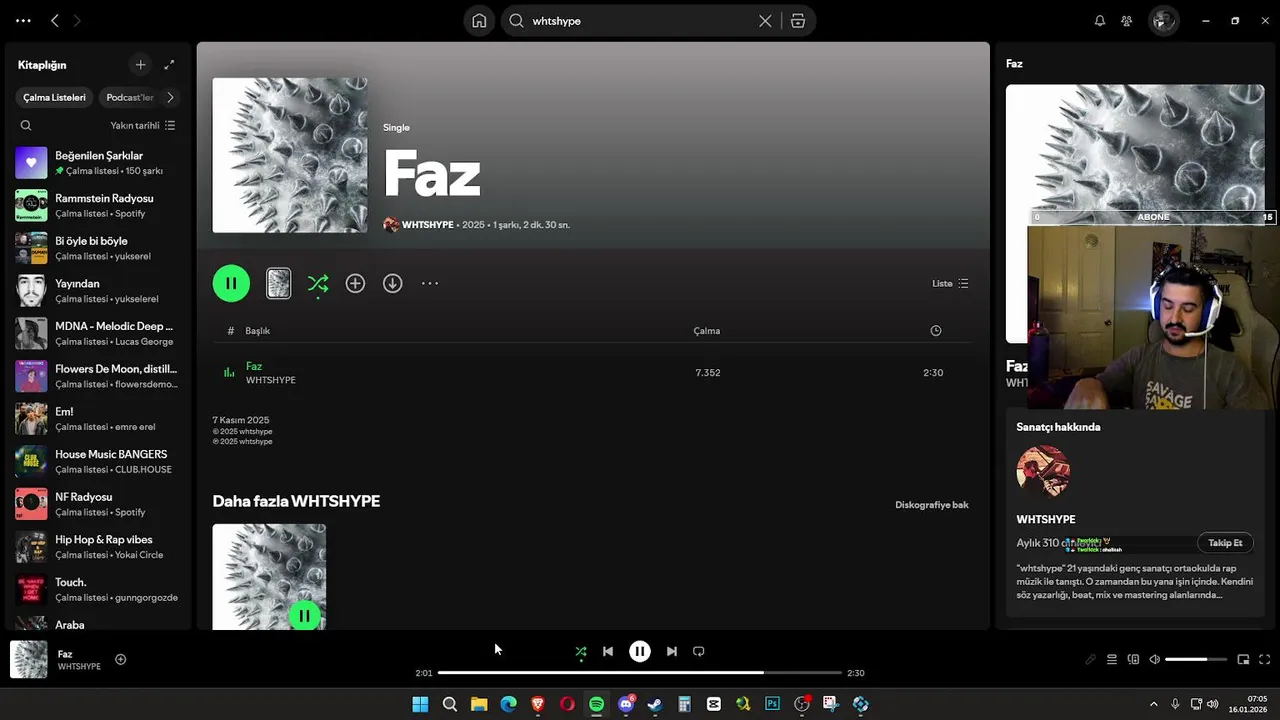1280x720 pixels.
Task: Open the Yayından playlist
Action: tap(98, 291)
